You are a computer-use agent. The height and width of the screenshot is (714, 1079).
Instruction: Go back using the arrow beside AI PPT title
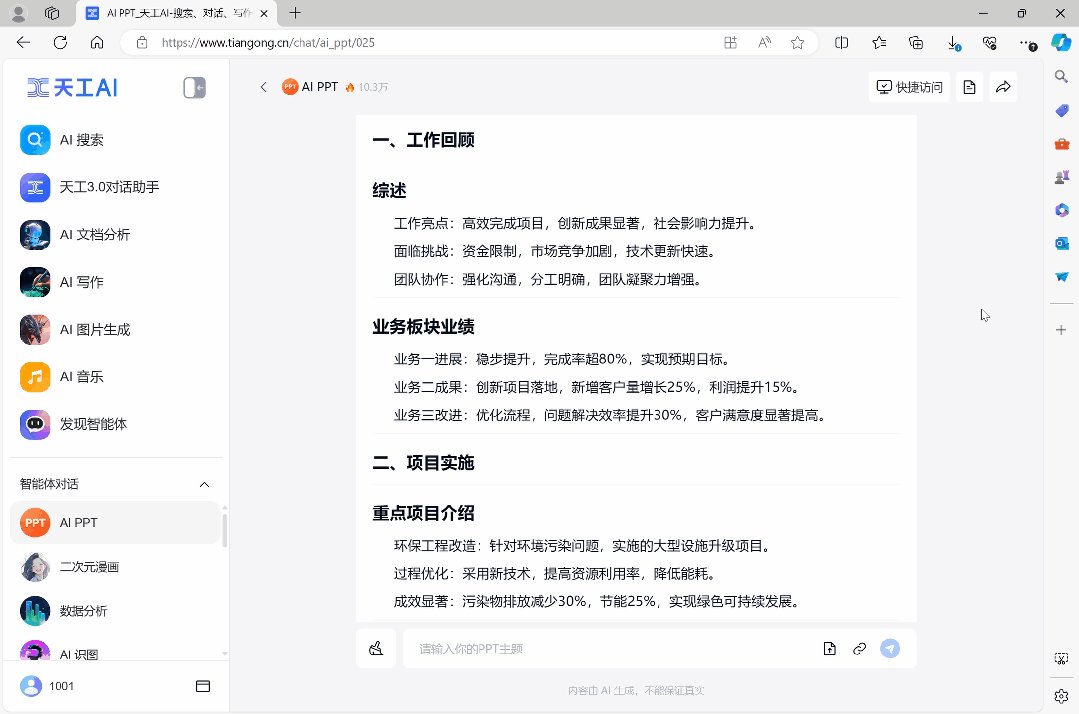[263, 87]
